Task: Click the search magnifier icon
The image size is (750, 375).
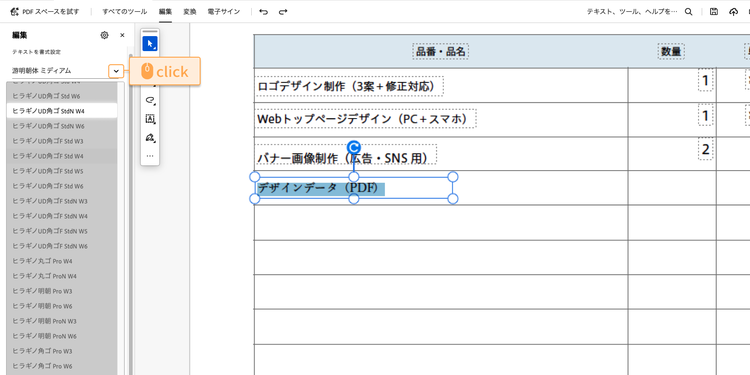Action: point(688,12)
